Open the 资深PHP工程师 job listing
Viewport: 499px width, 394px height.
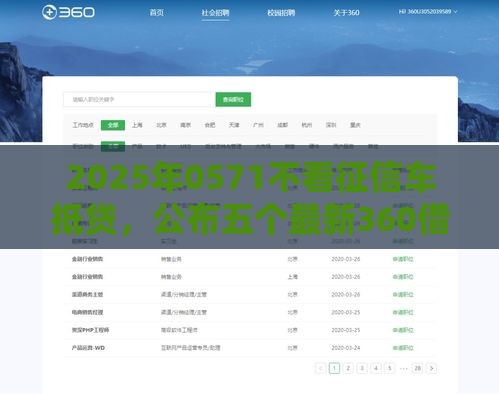(90, 330)
